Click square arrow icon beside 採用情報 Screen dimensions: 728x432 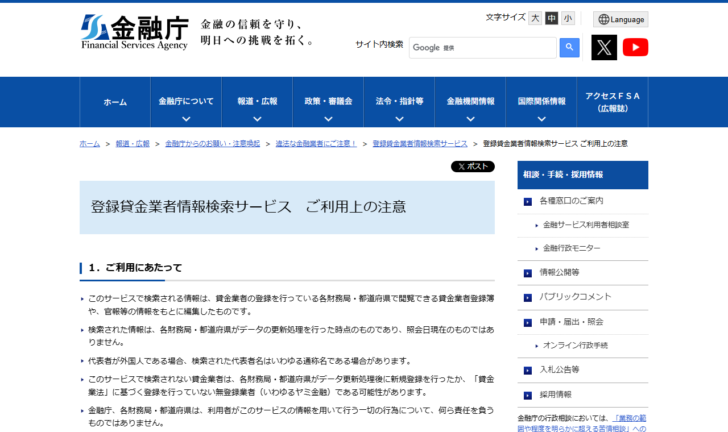click(x=527, y=396)
